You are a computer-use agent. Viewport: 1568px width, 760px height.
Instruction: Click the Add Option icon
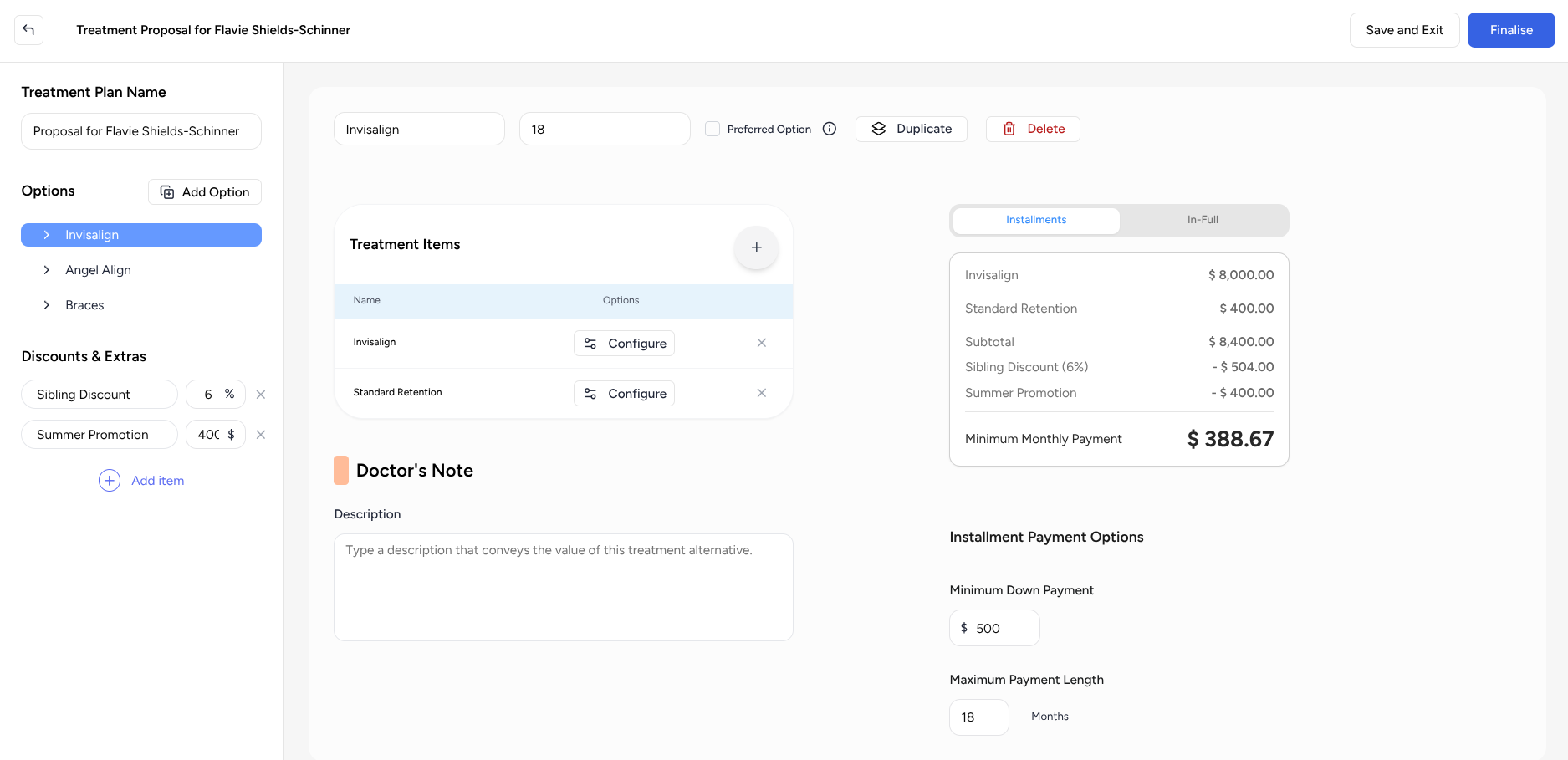167,191
